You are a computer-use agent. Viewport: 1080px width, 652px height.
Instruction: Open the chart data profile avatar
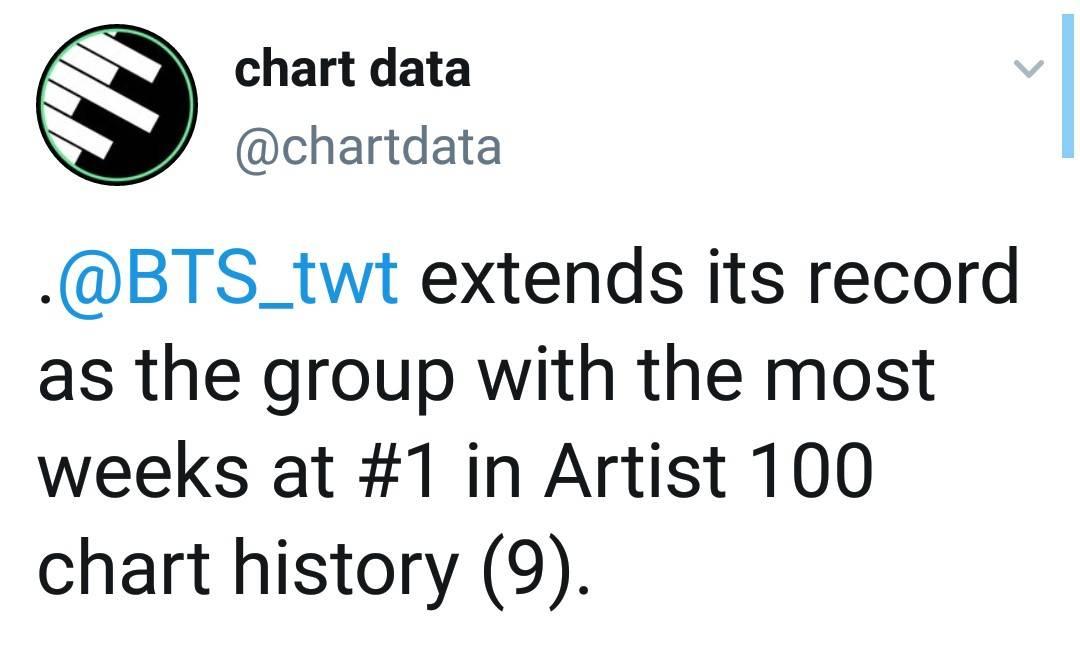(117, 105)
